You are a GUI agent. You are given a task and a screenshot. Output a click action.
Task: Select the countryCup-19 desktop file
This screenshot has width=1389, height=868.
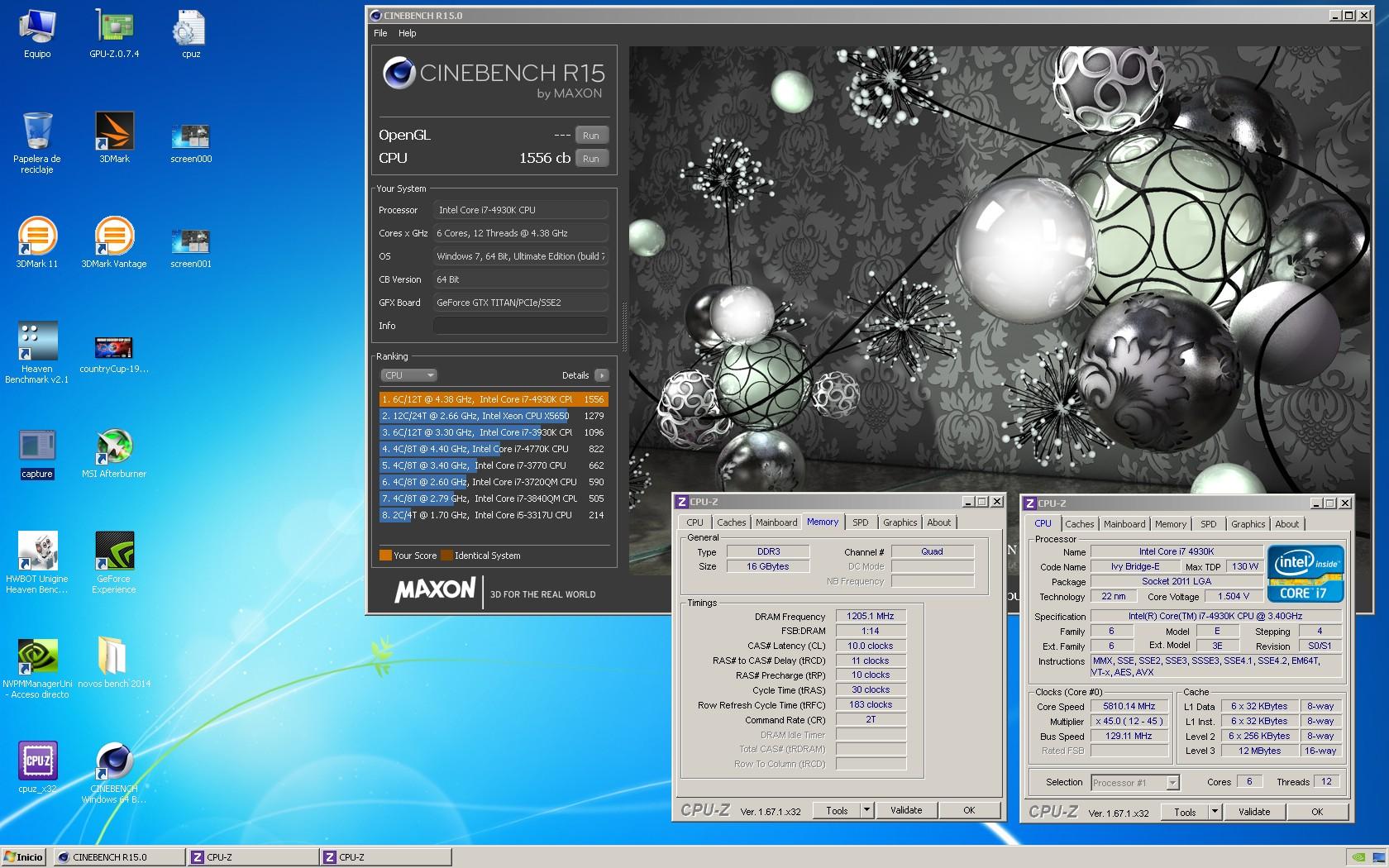(x=114, y=354)
